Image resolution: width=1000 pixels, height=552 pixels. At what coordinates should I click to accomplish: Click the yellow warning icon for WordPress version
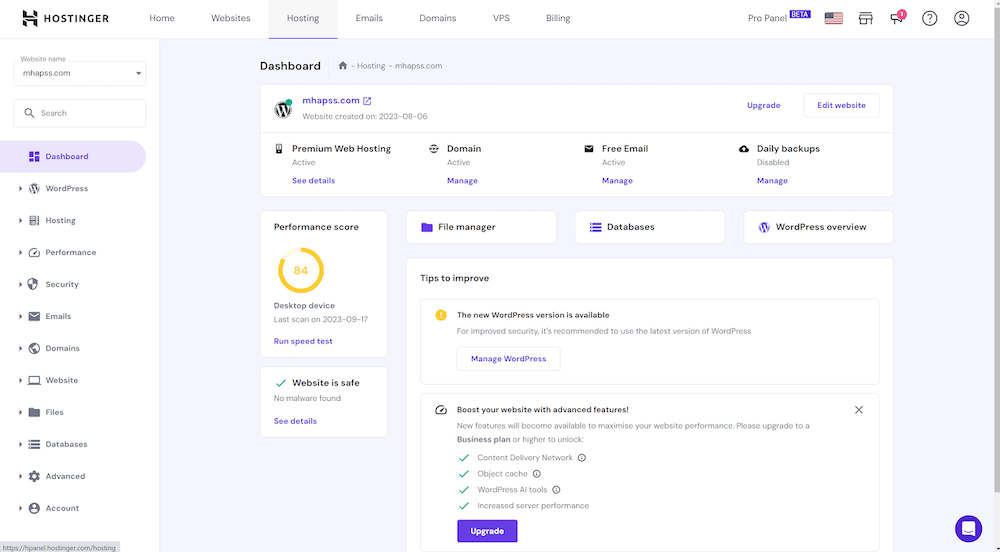[441, 315]
